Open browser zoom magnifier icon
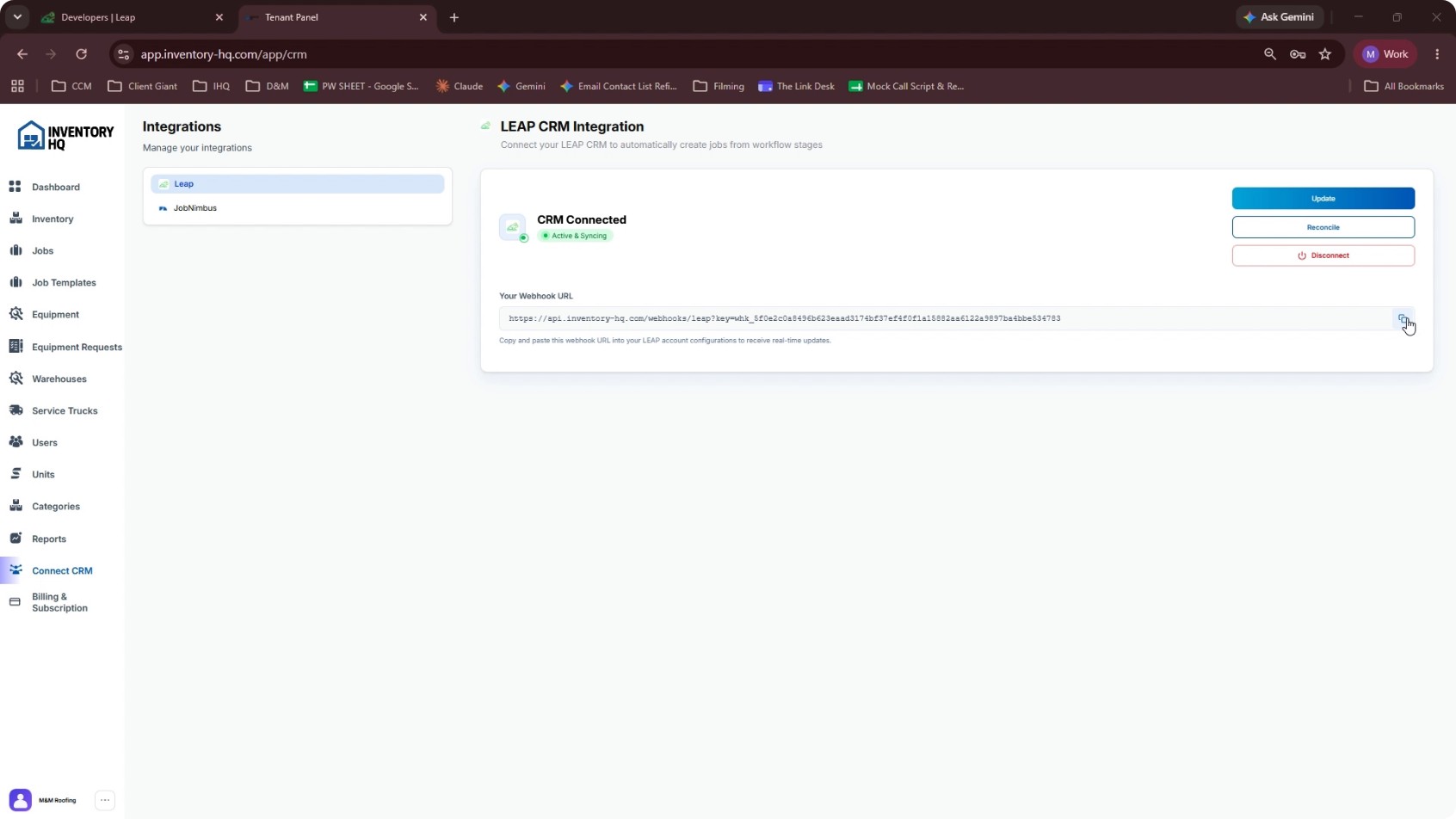 (1269, 54)
